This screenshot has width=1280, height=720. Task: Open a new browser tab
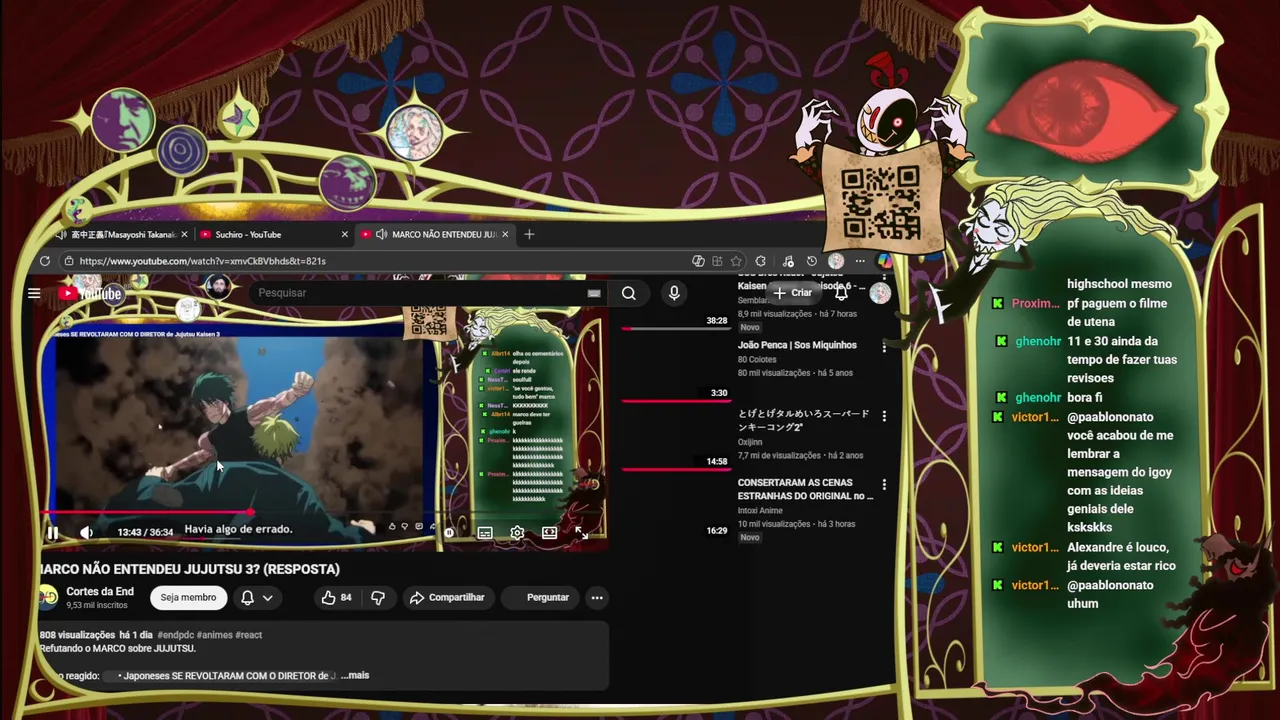click(x=529, y=234)
